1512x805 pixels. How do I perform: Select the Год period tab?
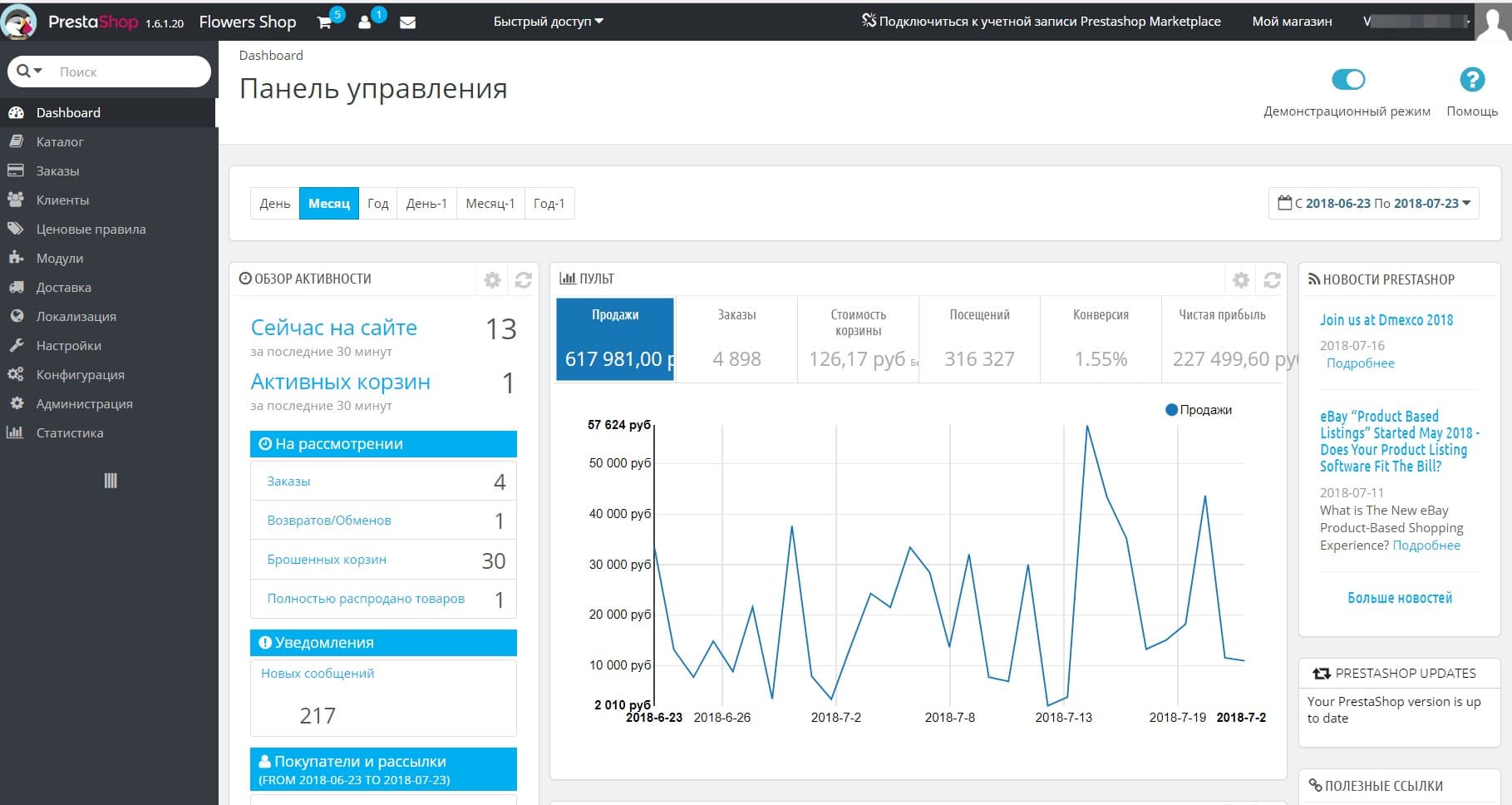click(x=378, y=203)
